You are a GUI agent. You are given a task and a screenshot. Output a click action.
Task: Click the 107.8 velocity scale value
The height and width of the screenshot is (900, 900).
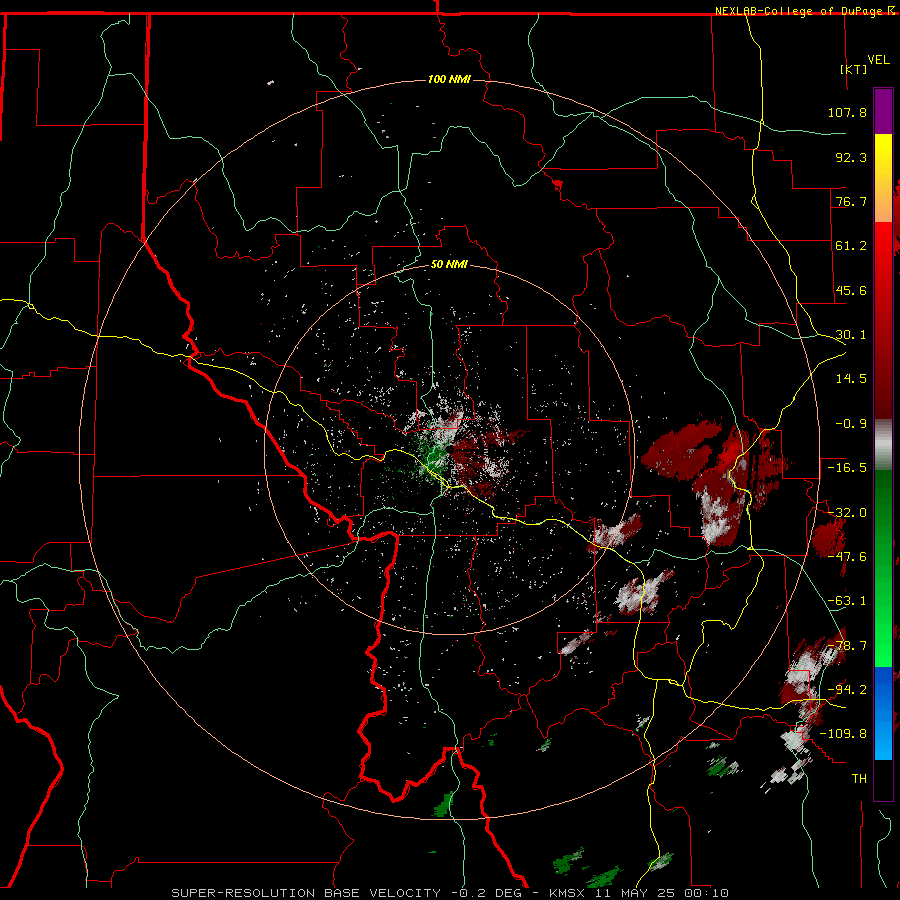point(847,112)
